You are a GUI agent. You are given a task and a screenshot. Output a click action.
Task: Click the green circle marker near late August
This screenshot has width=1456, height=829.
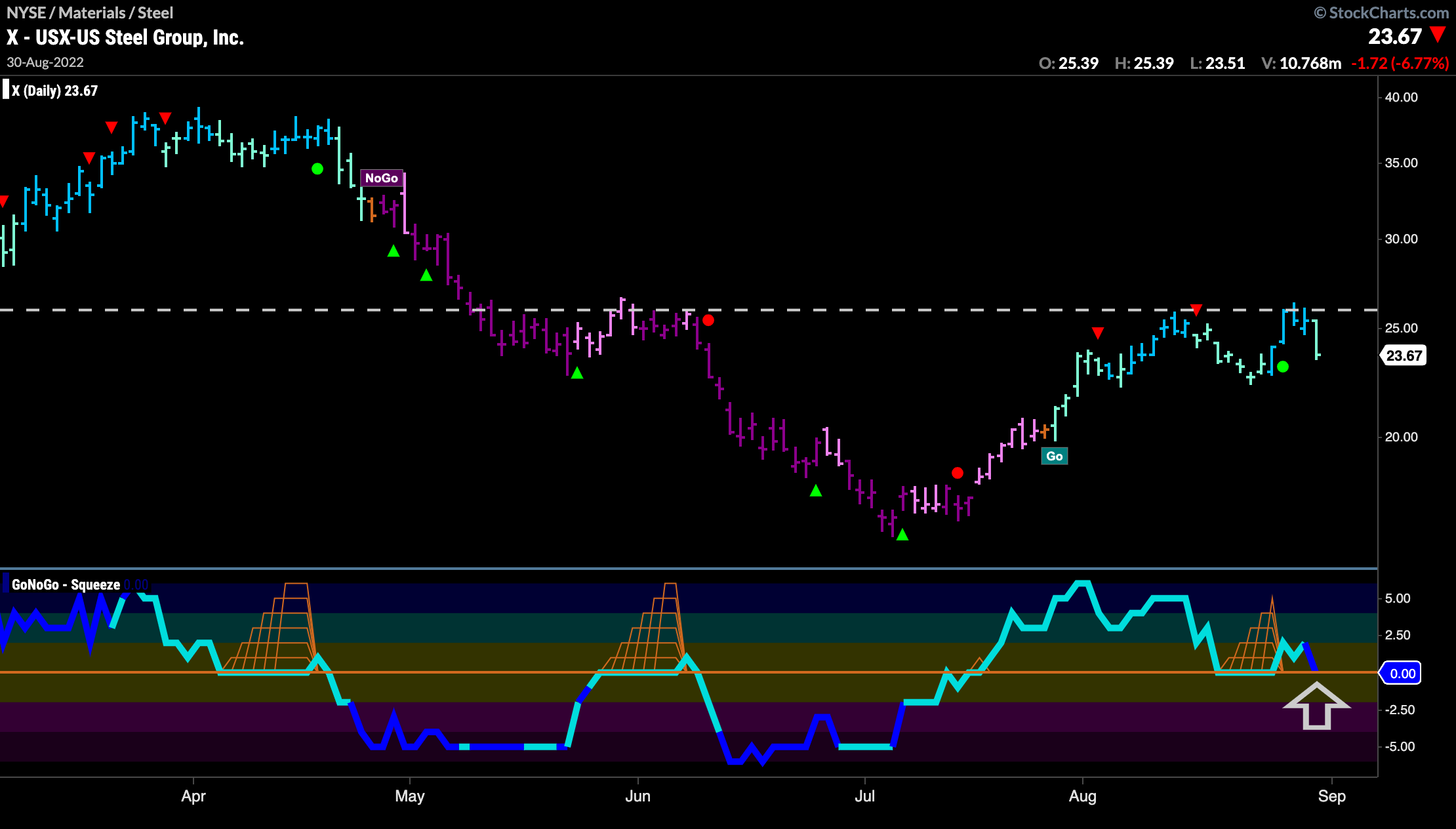click(1283, 367)
